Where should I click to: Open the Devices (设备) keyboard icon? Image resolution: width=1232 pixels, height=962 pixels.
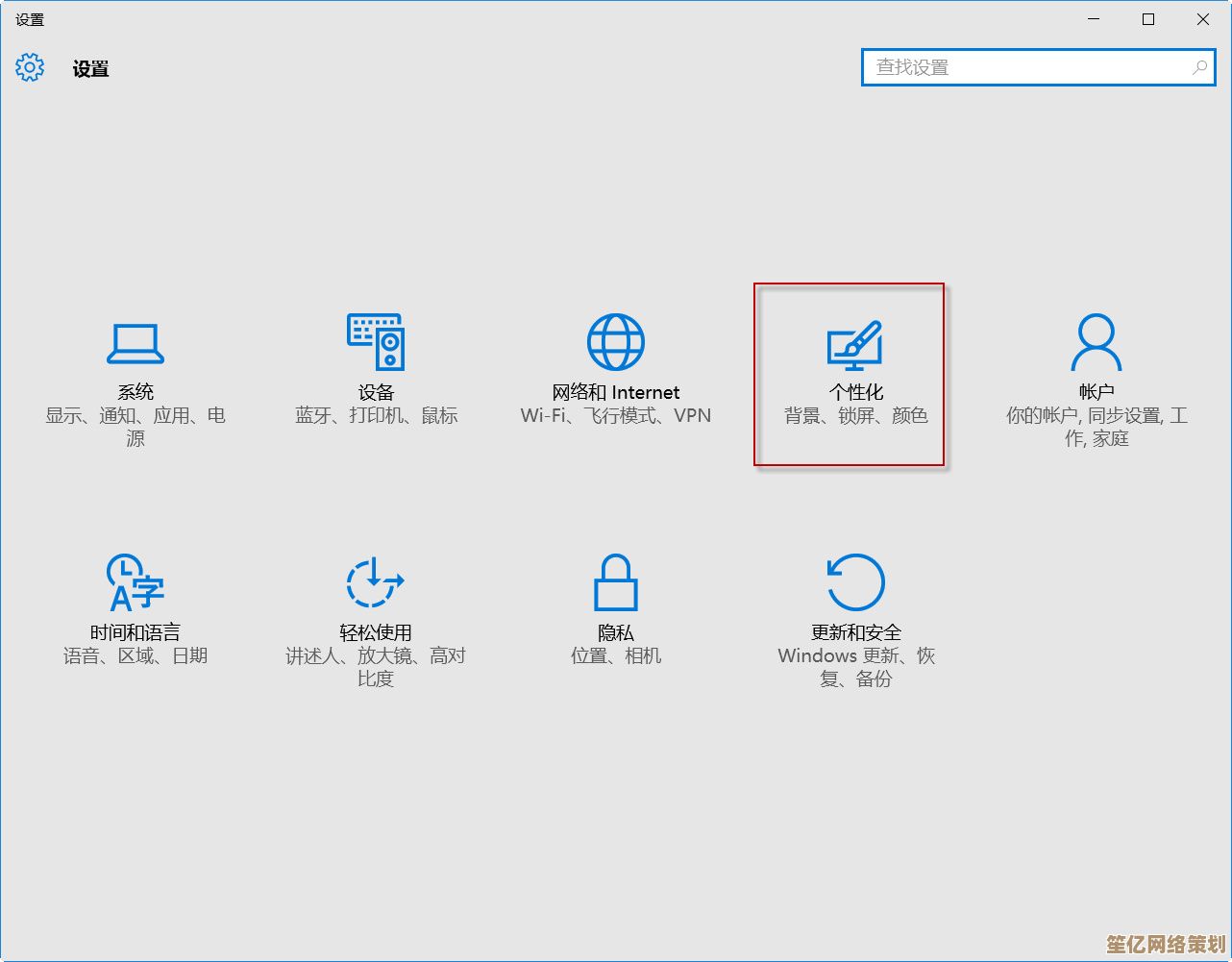[x=375, y=342]
